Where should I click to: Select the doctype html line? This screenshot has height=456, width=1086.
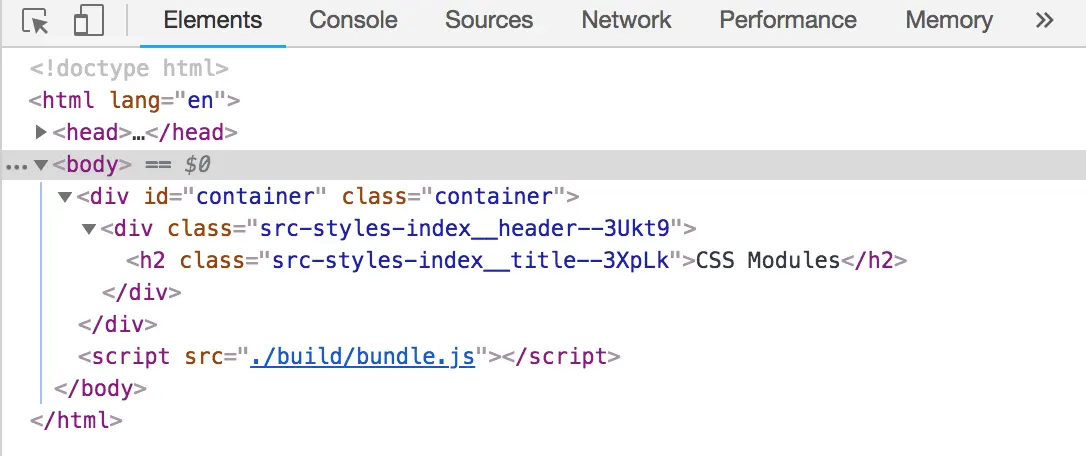click(129, 69)
